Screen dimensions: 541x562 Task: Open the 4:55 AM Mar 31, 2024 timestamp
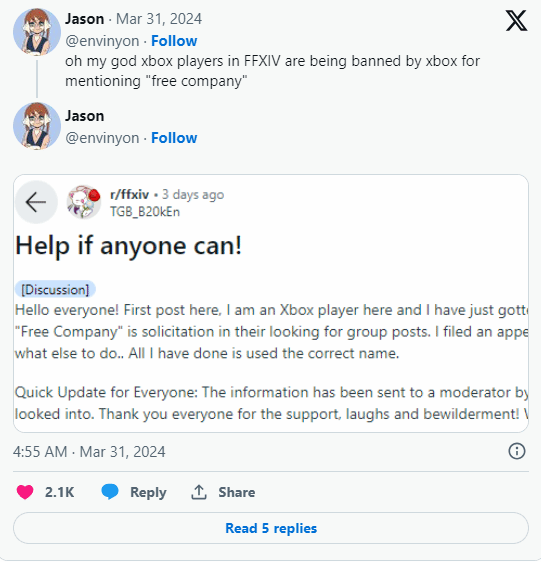[x=89, y=452]
